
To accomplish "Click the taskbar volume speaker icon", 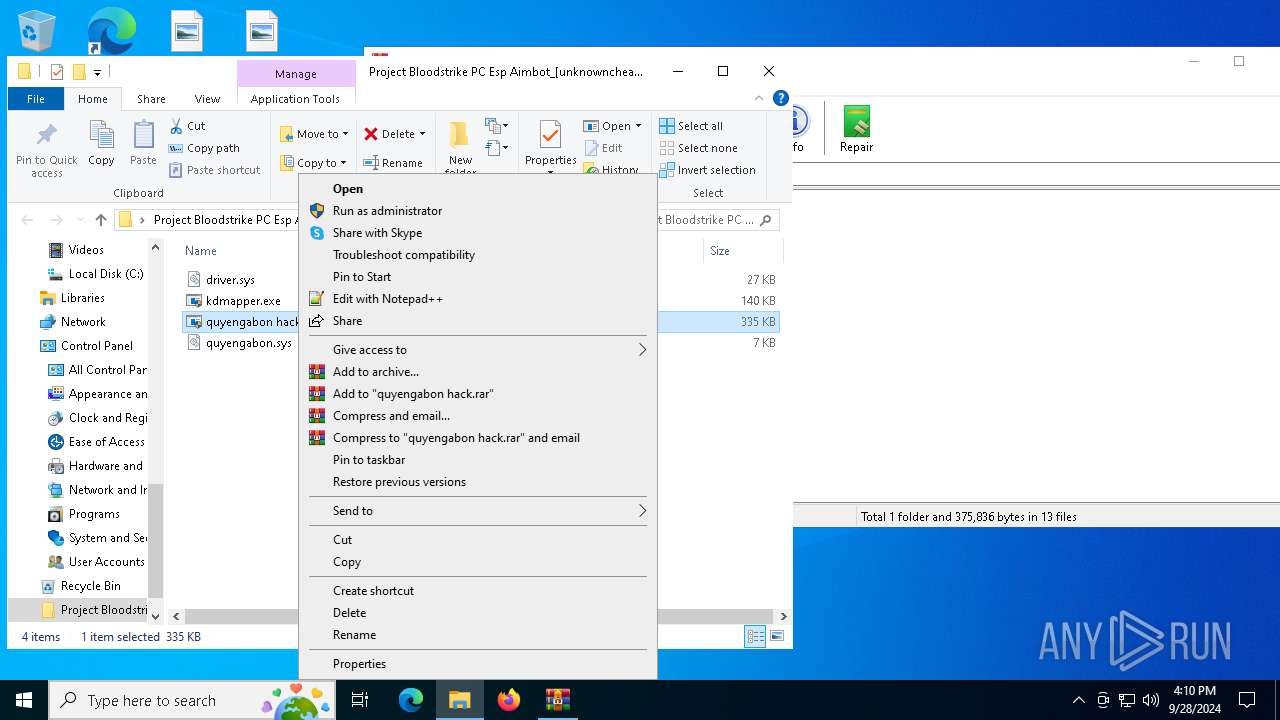I will click(1150, 700).
